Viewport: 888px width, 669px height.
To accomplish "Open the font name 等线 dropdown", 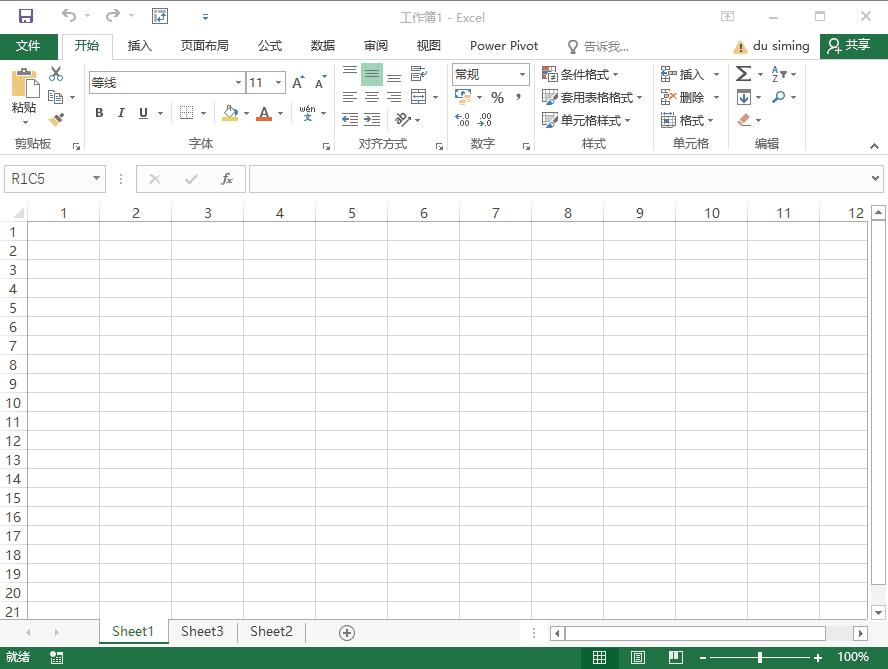I will click(238, 83).
